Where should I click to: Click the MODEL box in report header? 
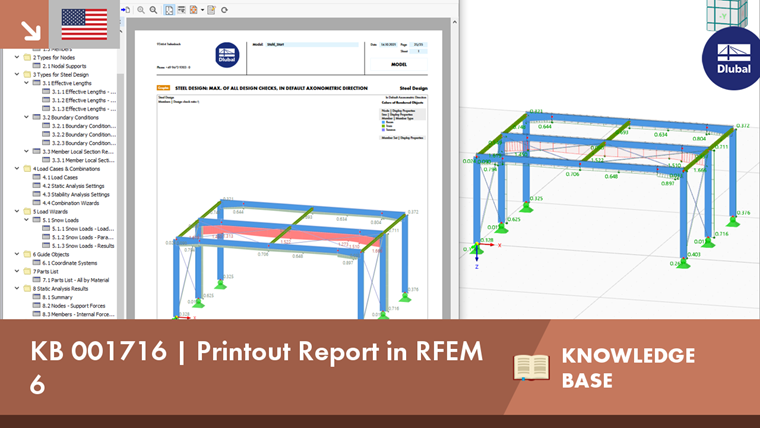pos(399,64)
